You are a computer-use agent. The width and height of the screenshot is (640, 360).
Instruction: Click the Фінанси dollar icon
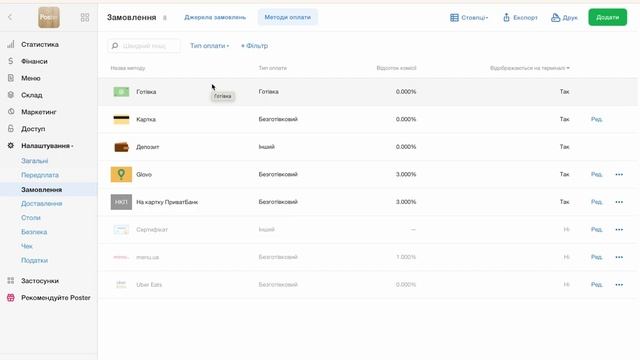tap(11, 61)
